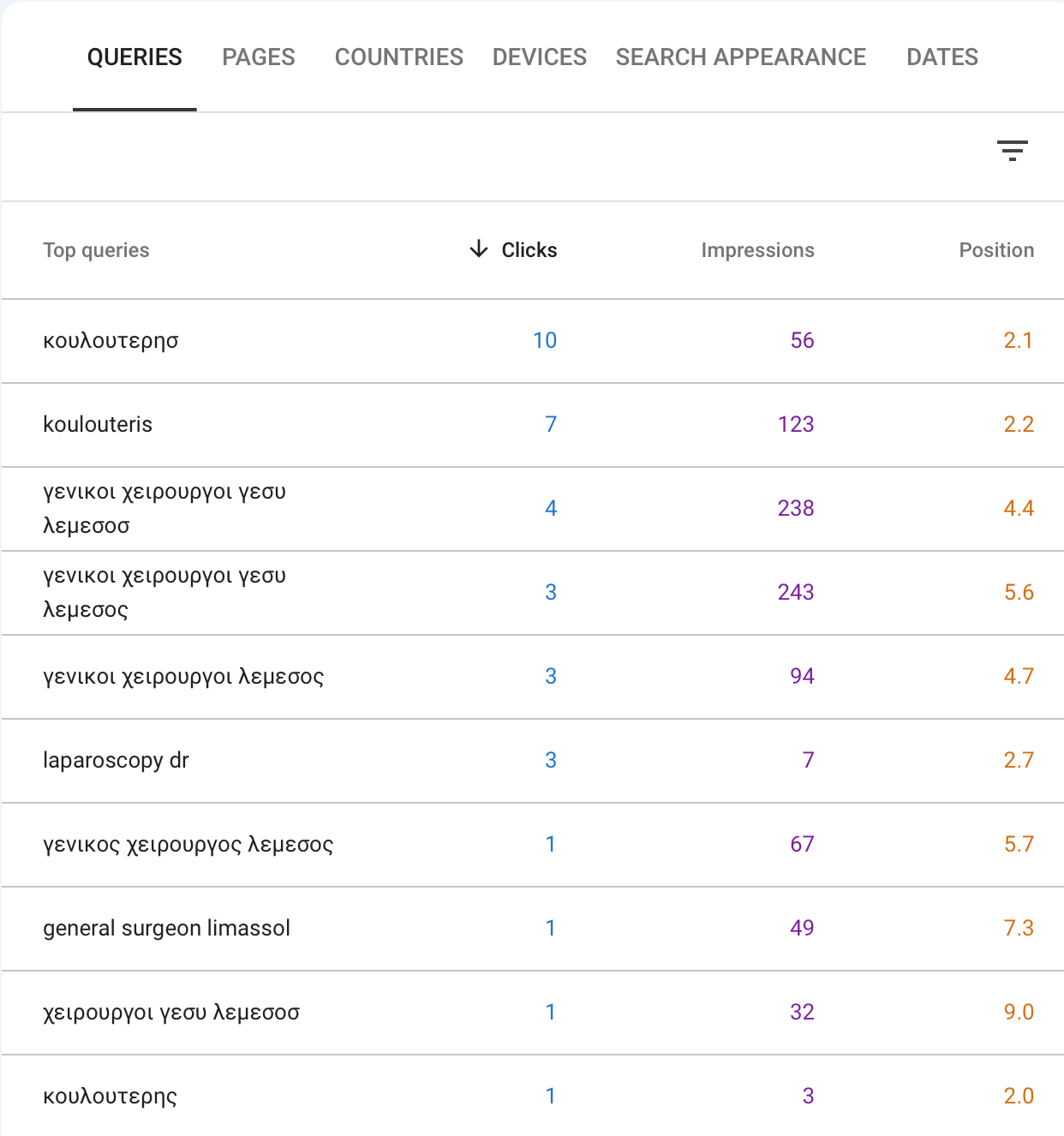The image size is (1064, 1136).
Task: Select the top query 'κουλουτερησ'
Action: (x=111, y=340)
